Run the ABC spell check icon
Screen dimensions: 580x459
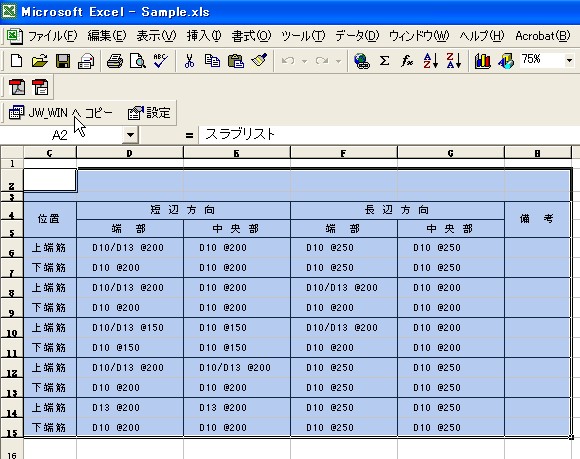point(160,61)
